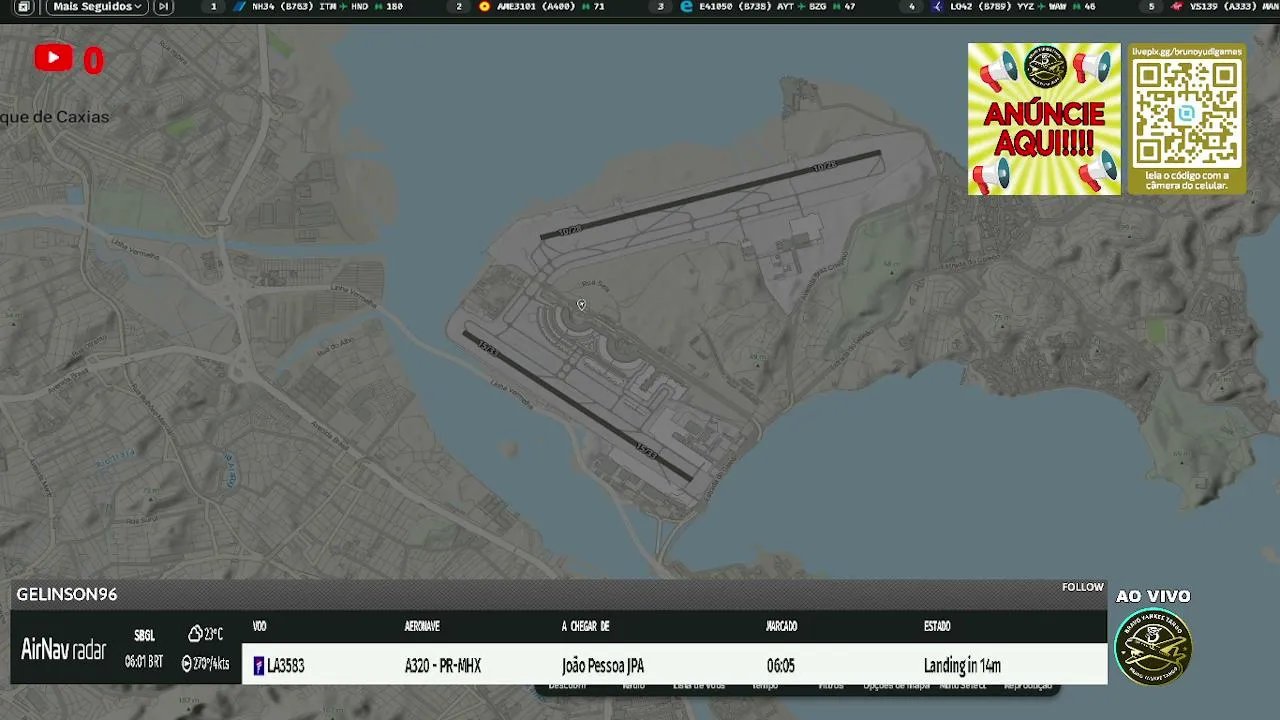Click the scheduled time 06:05

pos(781,666)
